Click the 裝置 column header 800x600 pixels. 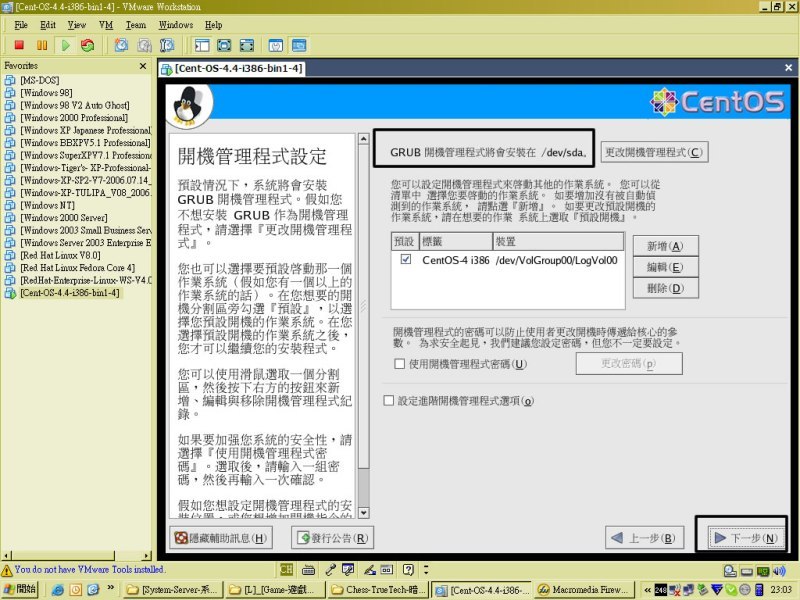coord(558,241)
